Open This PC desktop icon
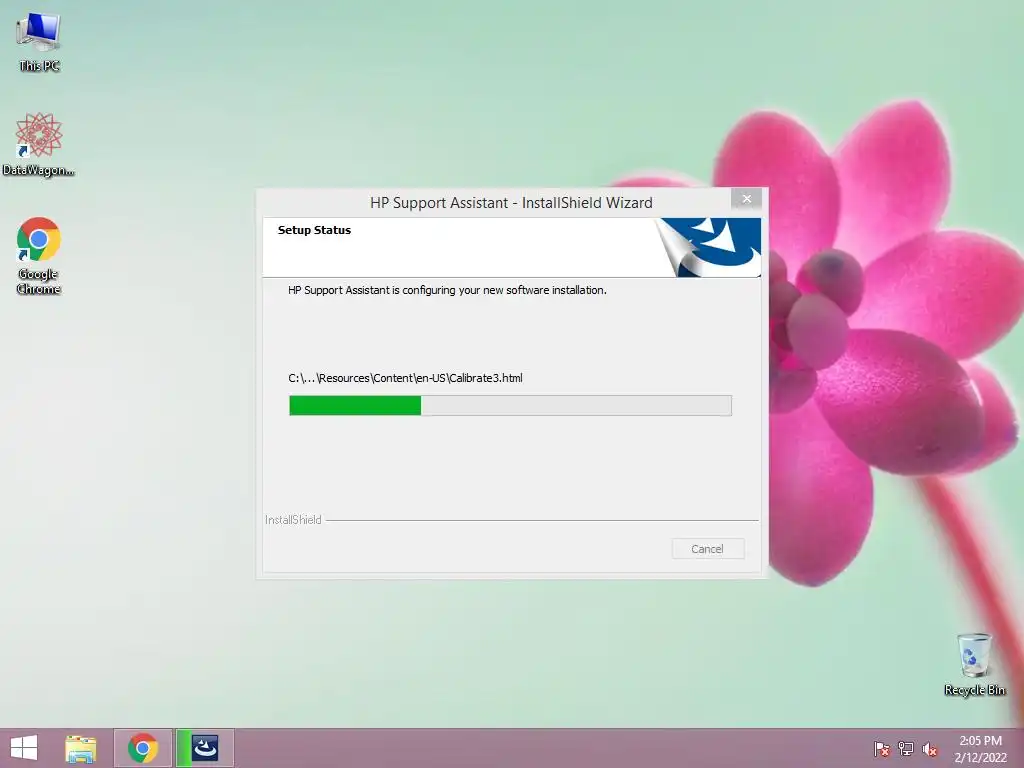 (39, 40)
